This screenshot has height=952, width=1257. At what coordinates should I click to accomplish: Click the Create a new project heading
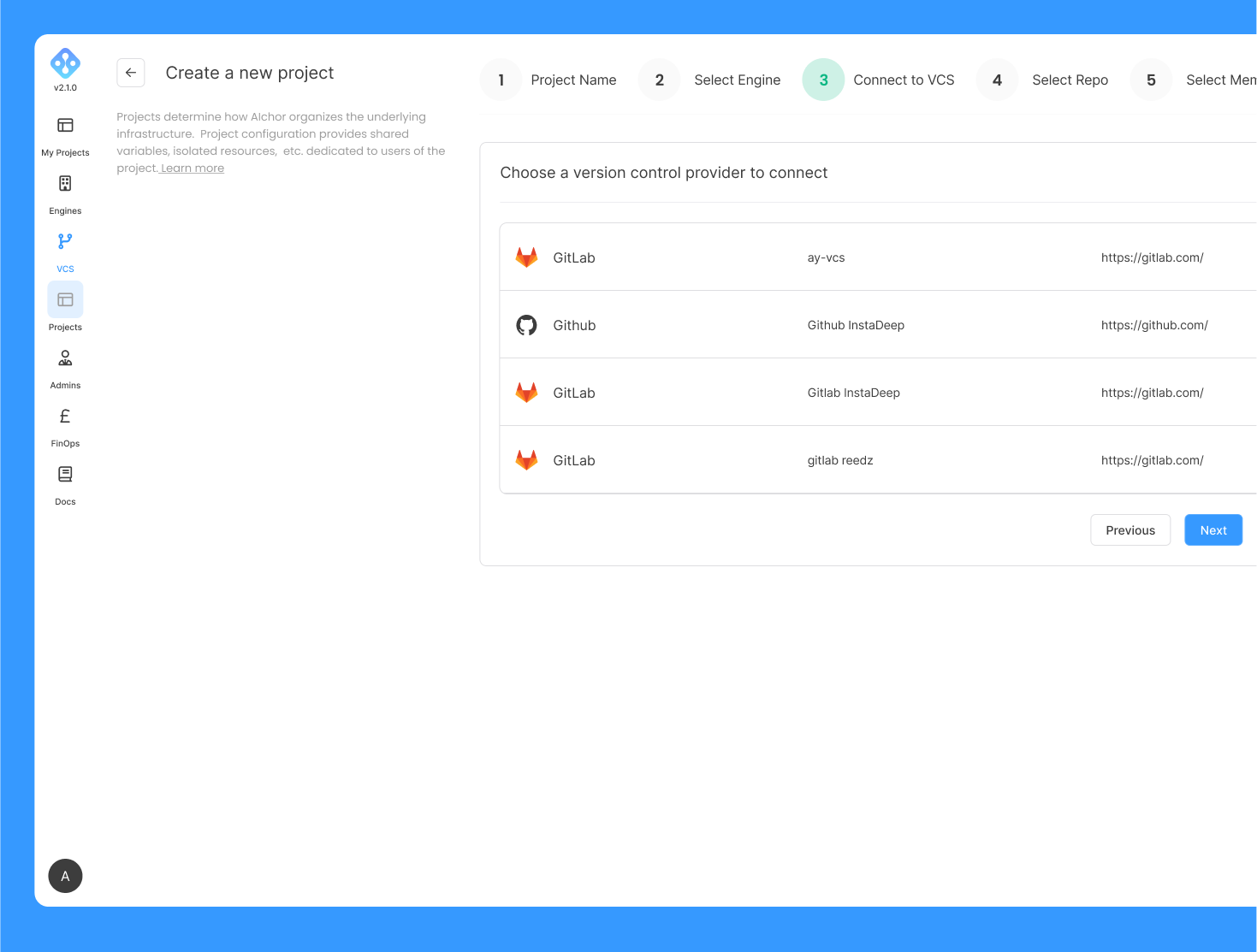[x=250, y=73]
